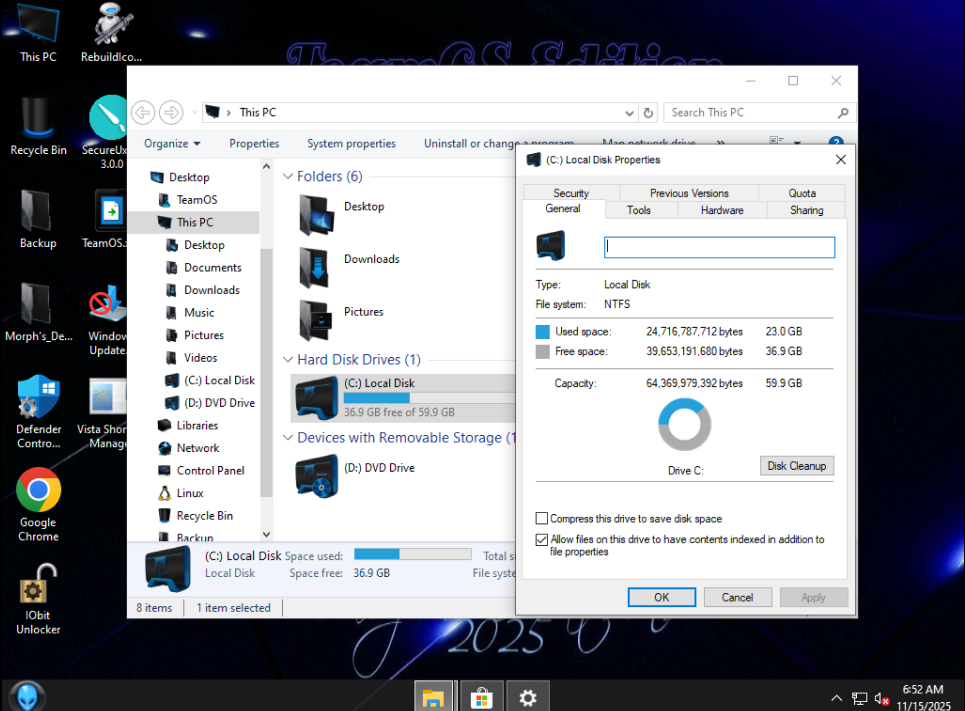This screenshot has width=965, height=711.
Task: Click the Cancel button in Properties dialog
Action: pos(737,597)
